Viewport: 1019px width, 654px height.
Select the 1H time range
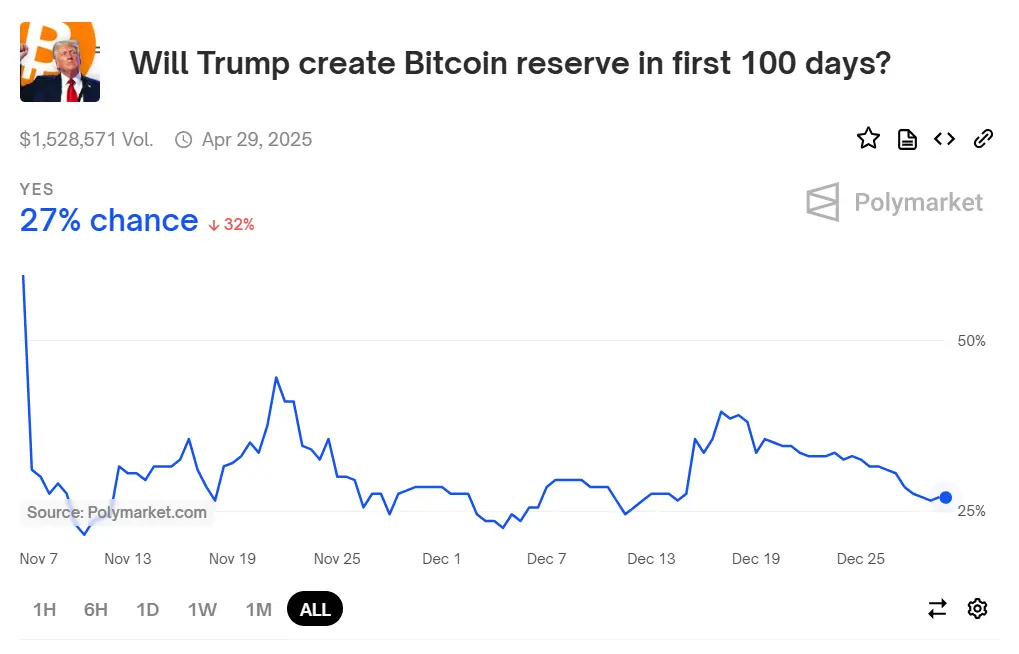43,608
